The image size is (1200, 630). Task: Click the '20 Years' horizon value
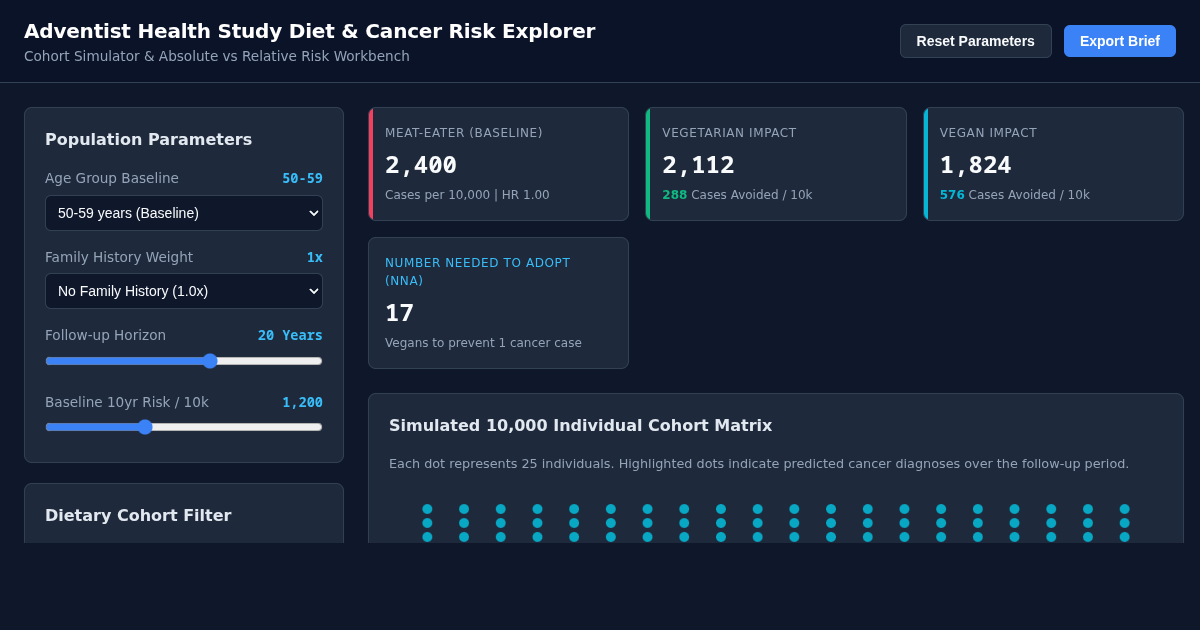[x=290, y=335]
